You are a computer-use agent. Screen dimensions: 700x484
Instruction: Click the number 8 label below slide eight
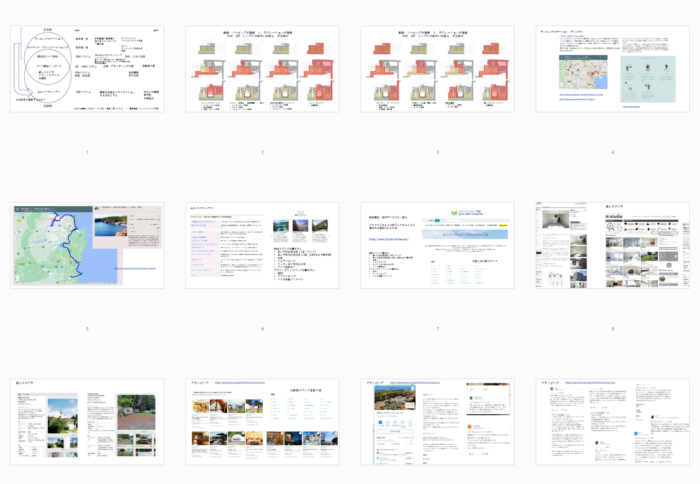(x=612, y=329)
